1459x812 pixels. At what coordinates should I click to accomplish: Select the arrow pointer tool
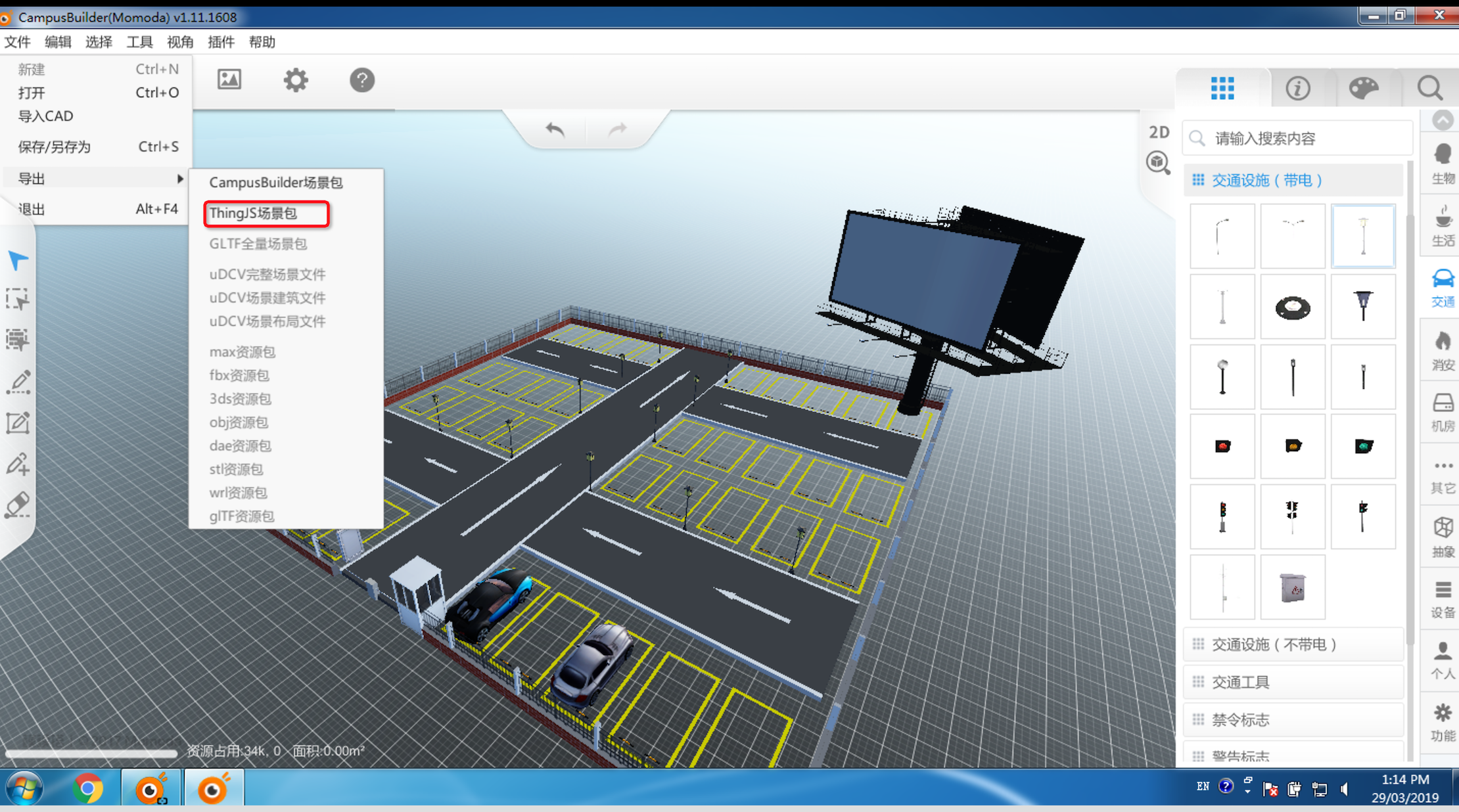pos(18,260)
